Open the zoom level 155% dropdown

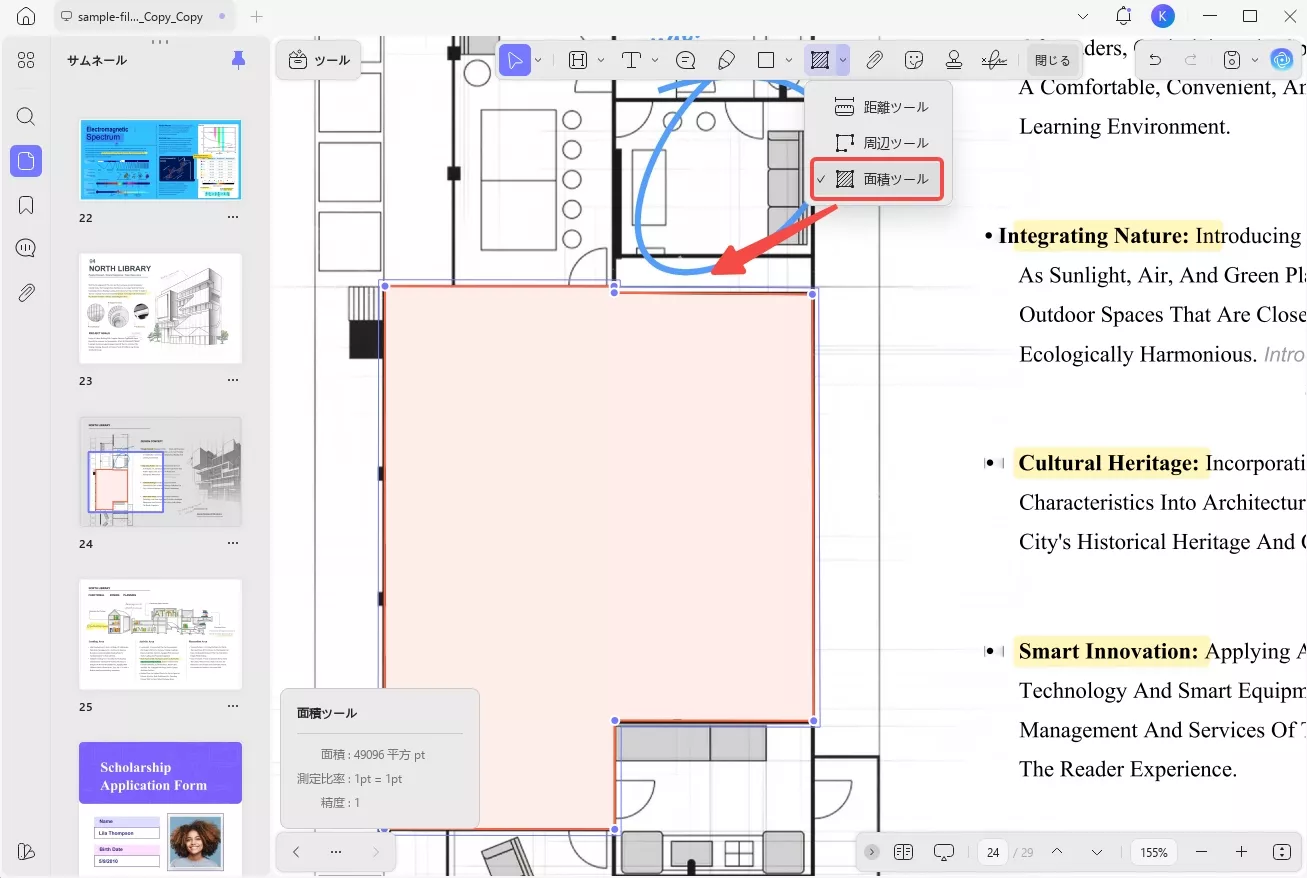tap(1154, 852)
